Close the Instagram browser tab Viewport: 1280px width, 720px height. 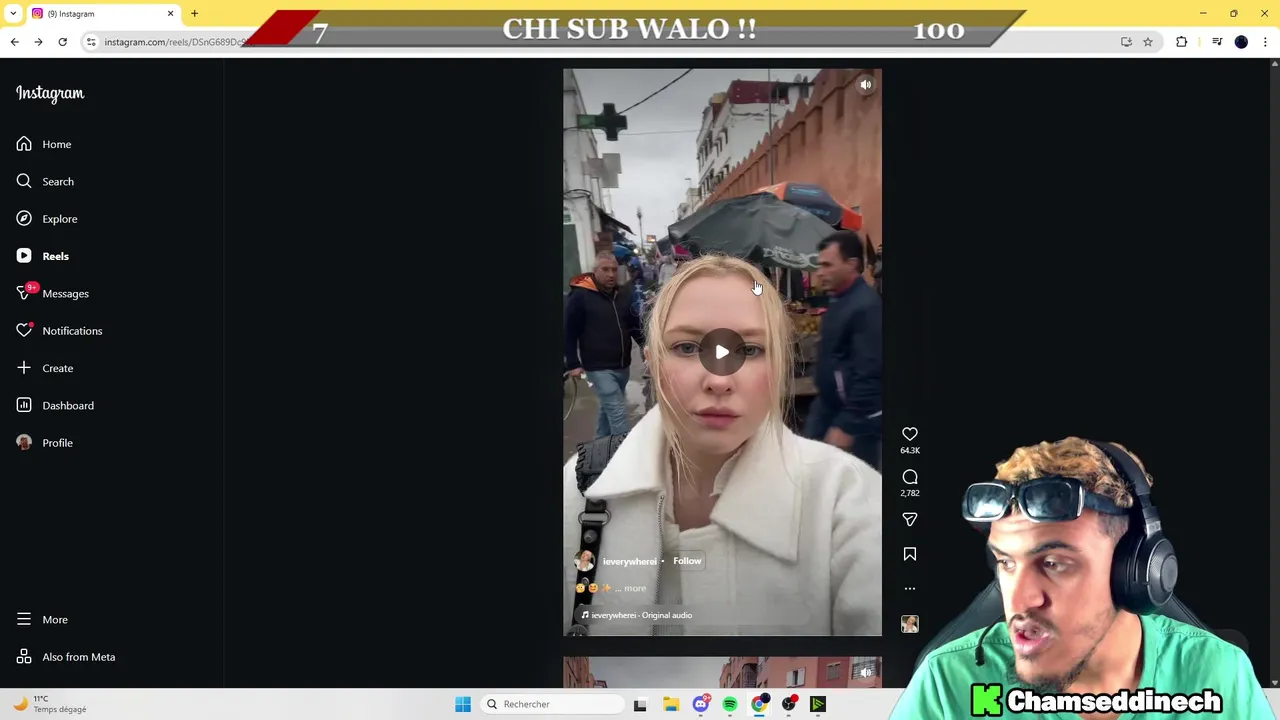coord(170,14)
